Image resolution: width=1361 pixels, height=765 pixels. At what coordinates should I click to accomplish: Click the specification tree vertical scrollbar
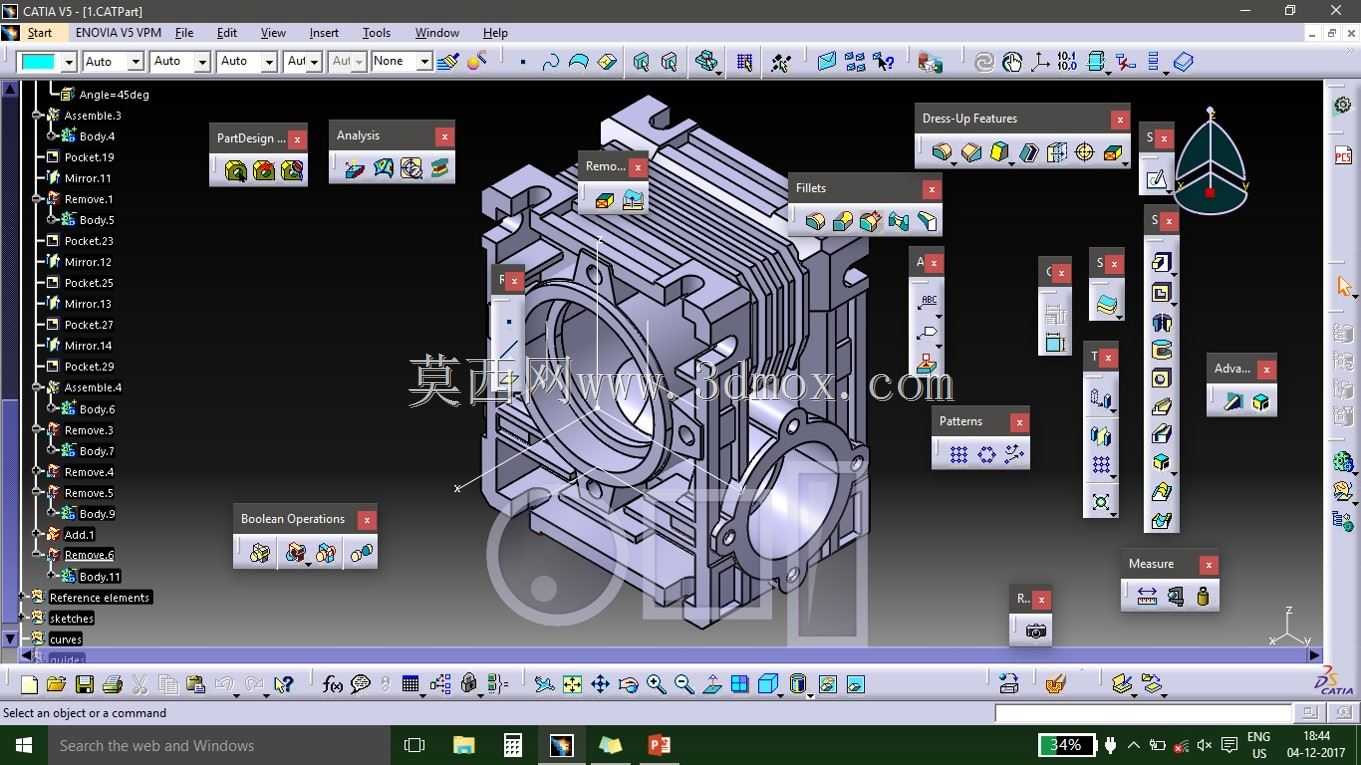coord(11,363)
